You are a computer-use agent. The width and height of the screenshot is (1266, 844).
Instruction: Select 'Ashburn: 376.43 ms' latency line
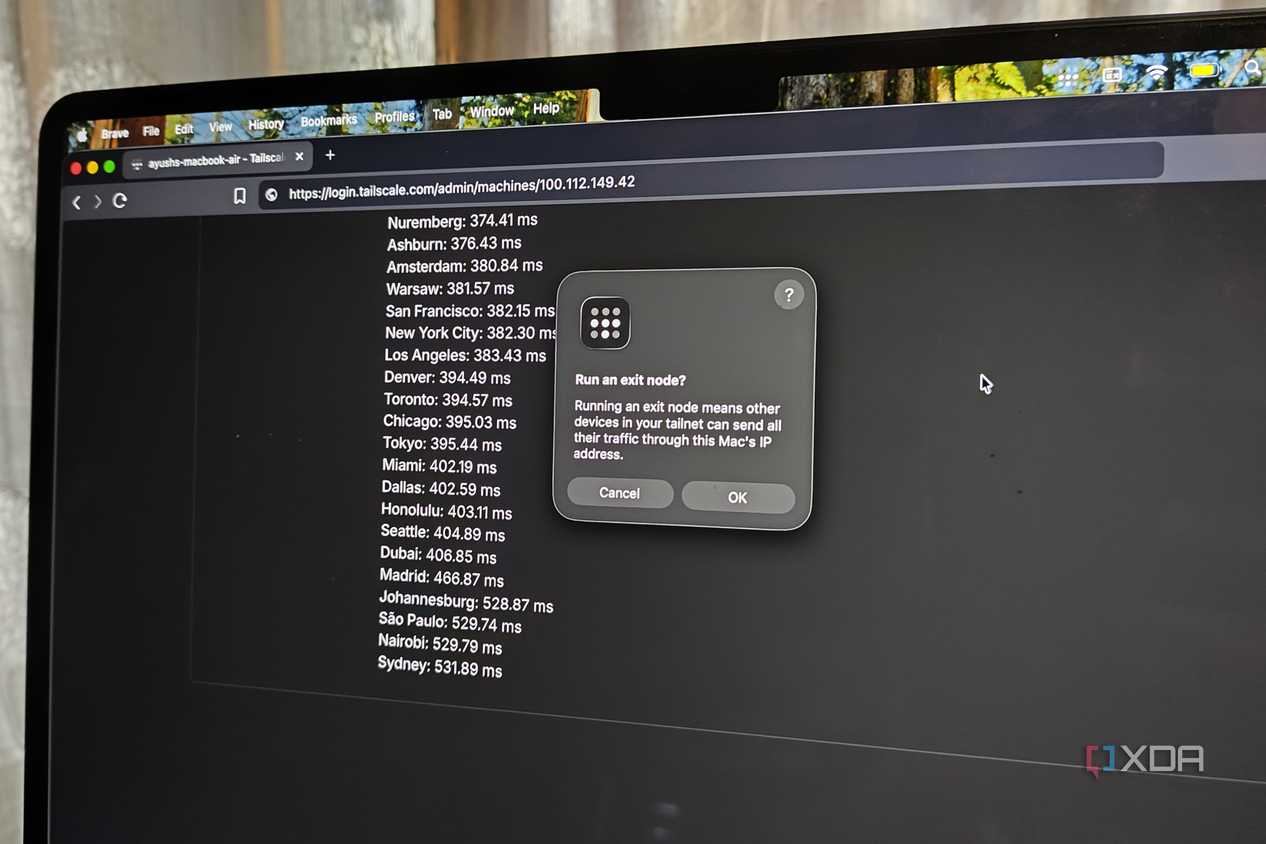pyautogui.click(x=454, y=243)
